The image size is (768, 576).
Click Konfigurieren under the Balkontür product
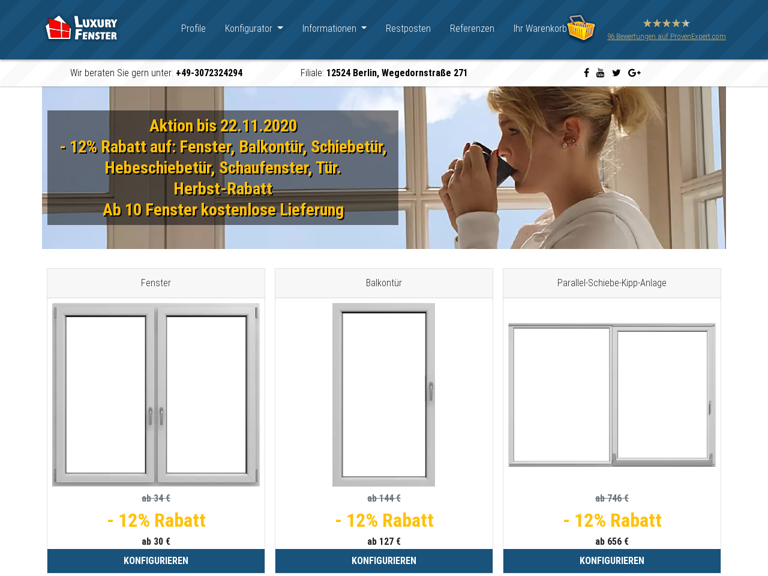(x=384, y=561)
